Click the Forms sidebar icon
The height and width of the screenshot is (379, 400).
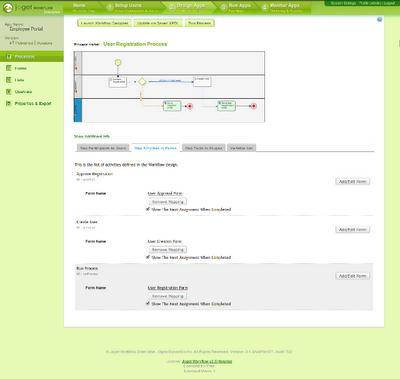click(9, 68)
